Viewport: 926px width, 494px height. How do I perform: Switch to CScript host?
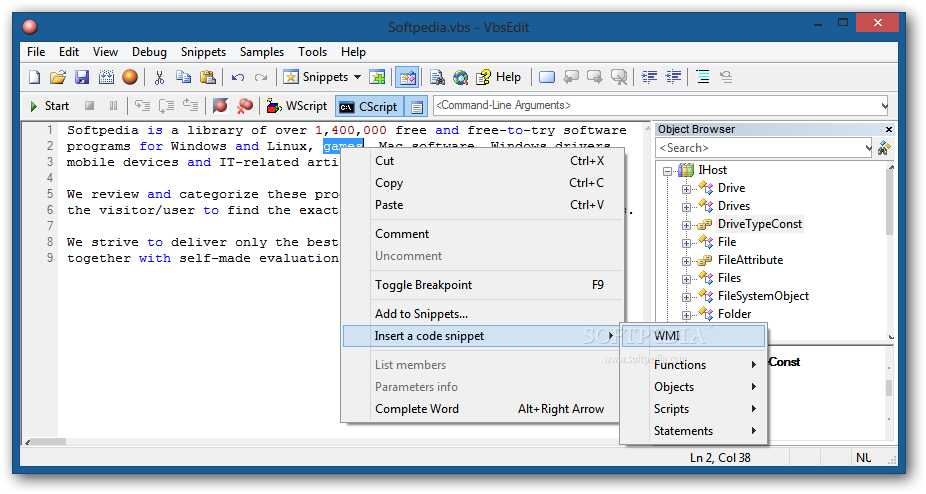370,106
